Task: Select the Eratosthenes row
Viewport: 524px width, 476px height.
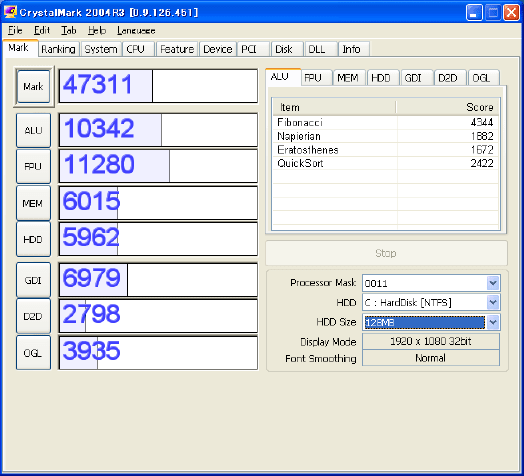Action: pyautogui.click(x=386, y=150)
